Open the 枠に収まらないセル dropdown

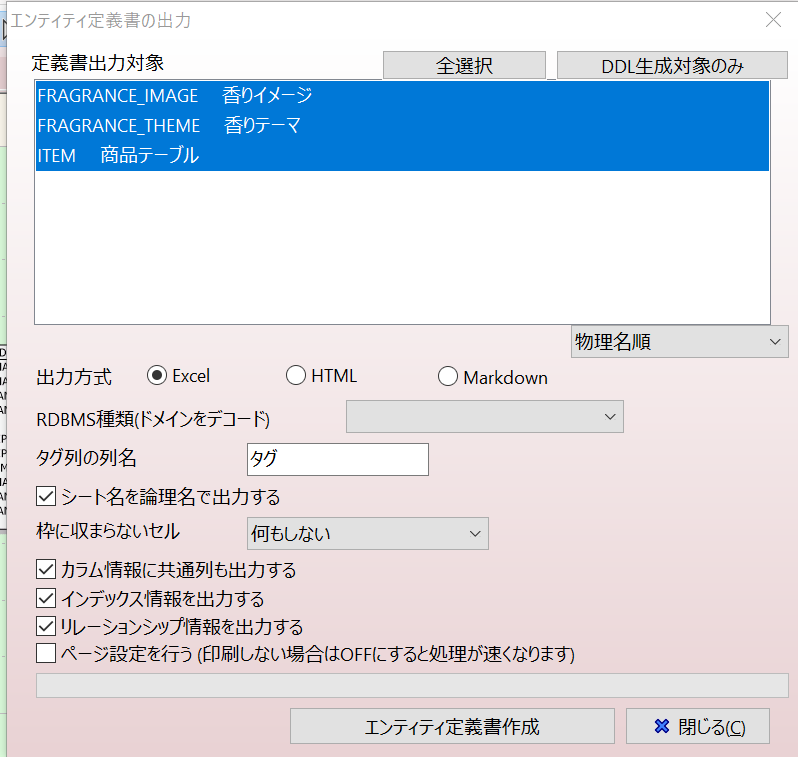pyautogui.click(x=367, y=534)
